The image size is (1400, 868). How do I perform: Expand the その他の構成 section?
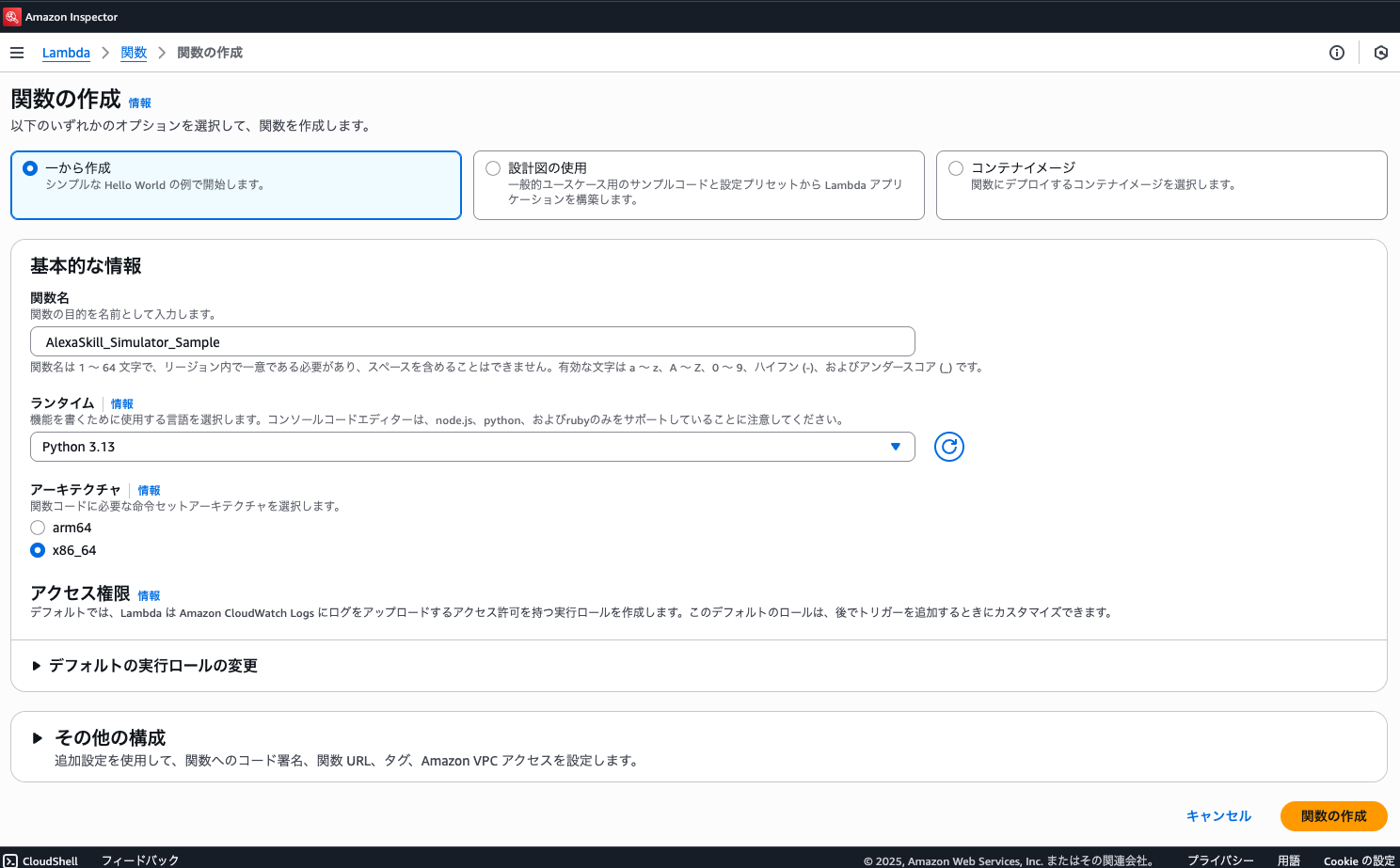click(x=108, y=738)
